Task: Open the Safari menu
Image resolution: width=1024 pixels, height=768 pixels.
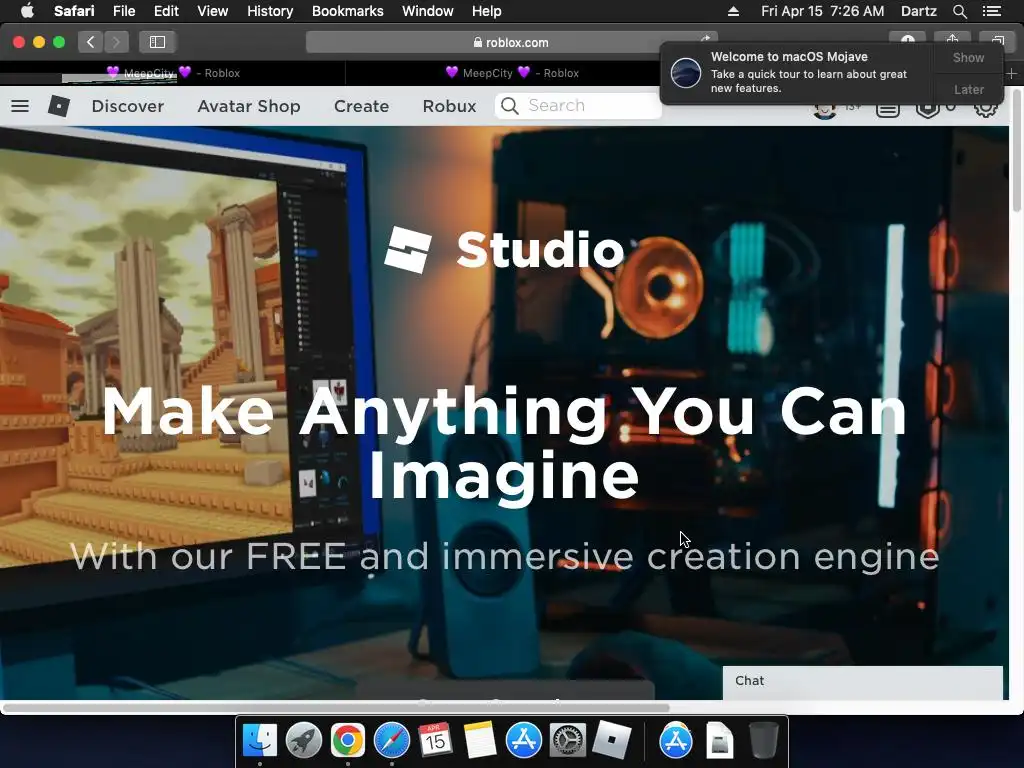Action: click(x=74, y=11)
